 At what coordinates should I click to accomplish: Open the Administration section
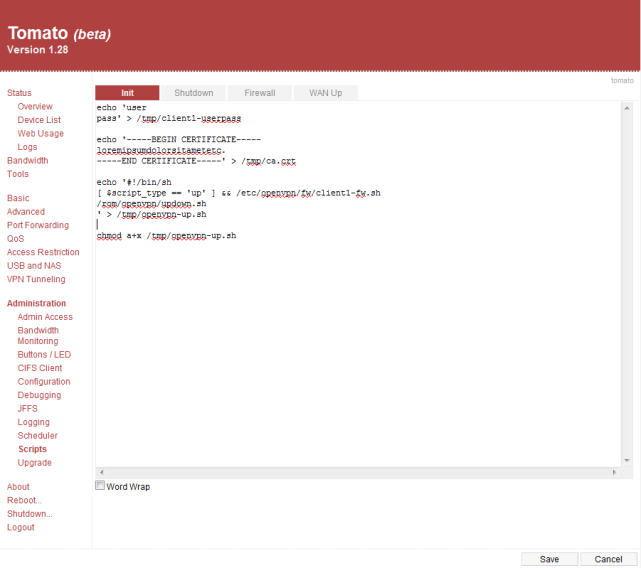tap(36, 303)
